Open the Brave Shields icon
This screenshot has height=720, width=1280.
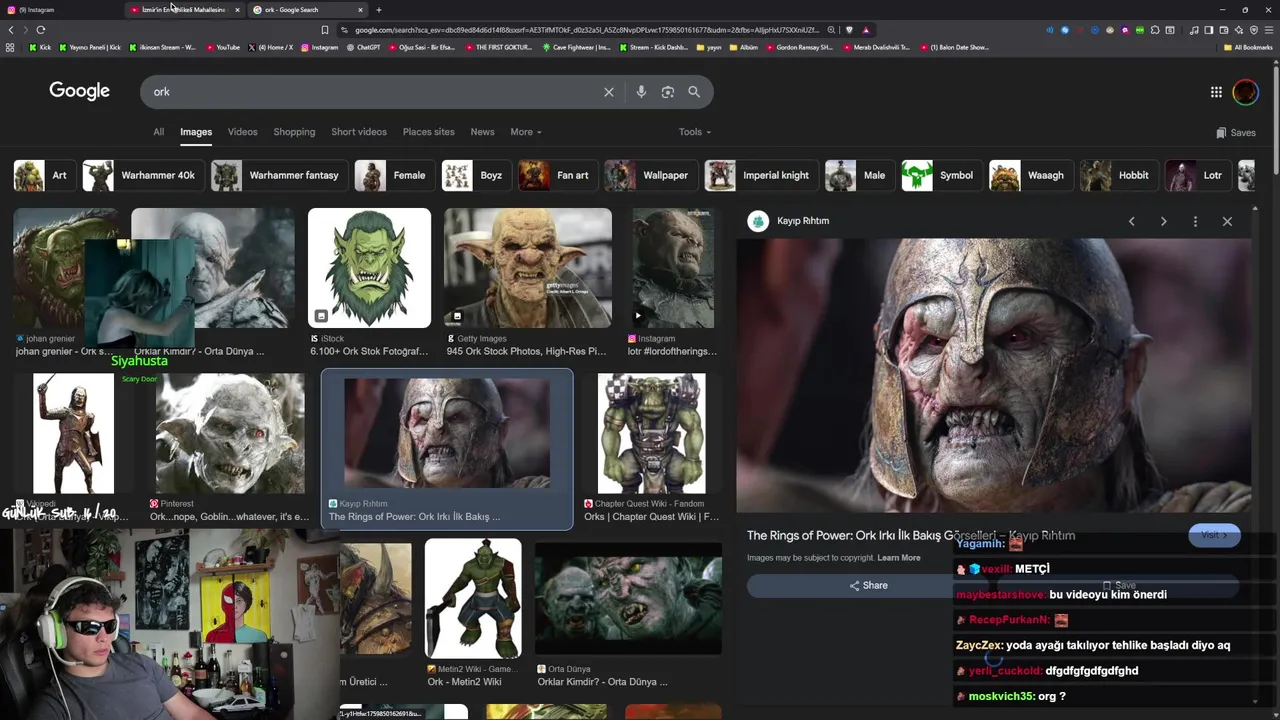[849, 30]
